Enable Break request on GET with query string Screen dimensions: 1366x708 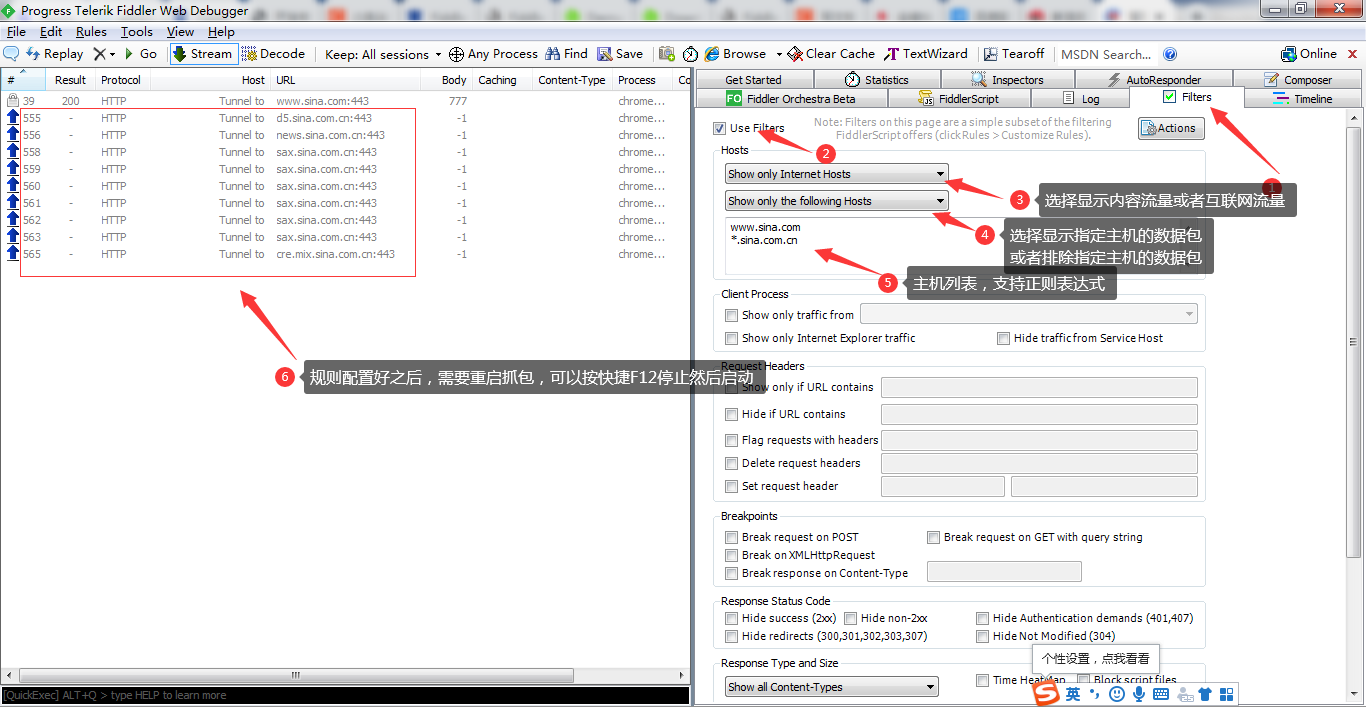point(933,537)
